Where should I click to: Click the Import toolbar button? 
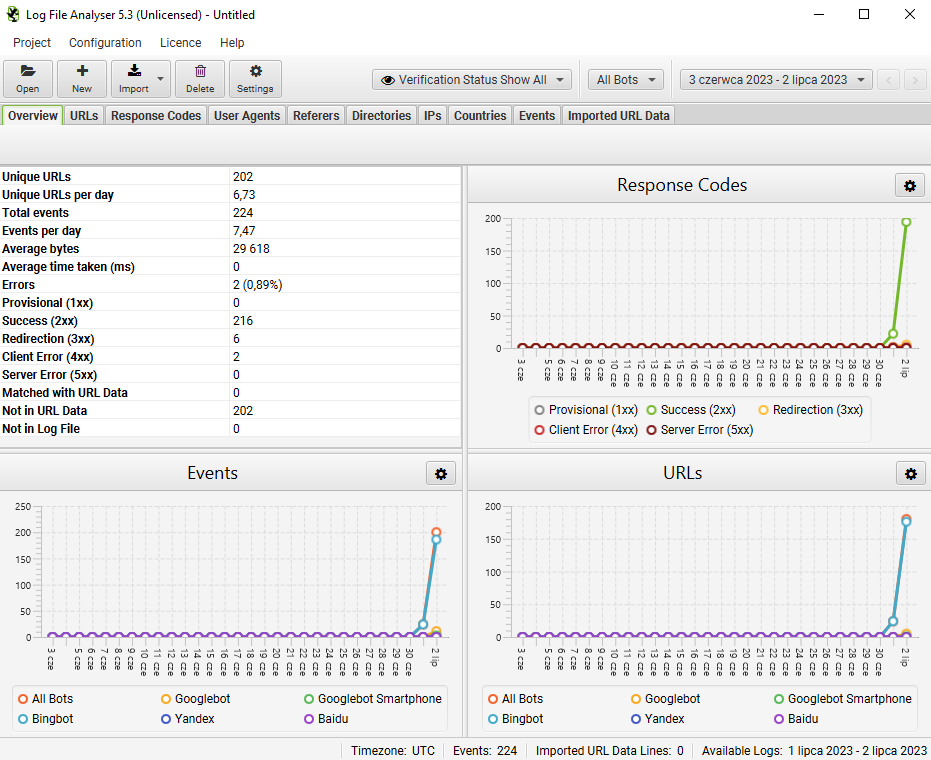134,79
